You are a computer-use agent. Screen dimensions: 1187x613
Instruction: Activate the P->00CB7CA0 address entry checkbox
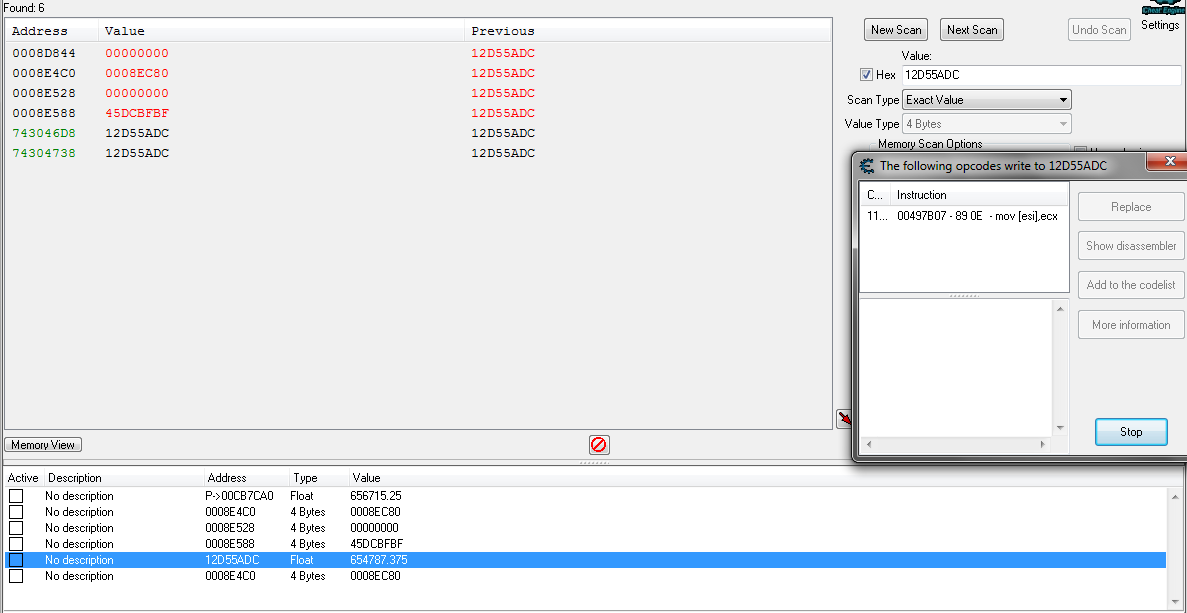pos(16,496)
